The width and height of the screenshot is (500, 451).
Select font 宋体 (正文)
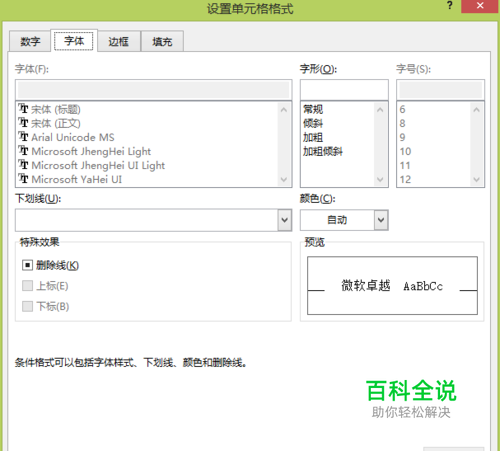click(56, 123)
